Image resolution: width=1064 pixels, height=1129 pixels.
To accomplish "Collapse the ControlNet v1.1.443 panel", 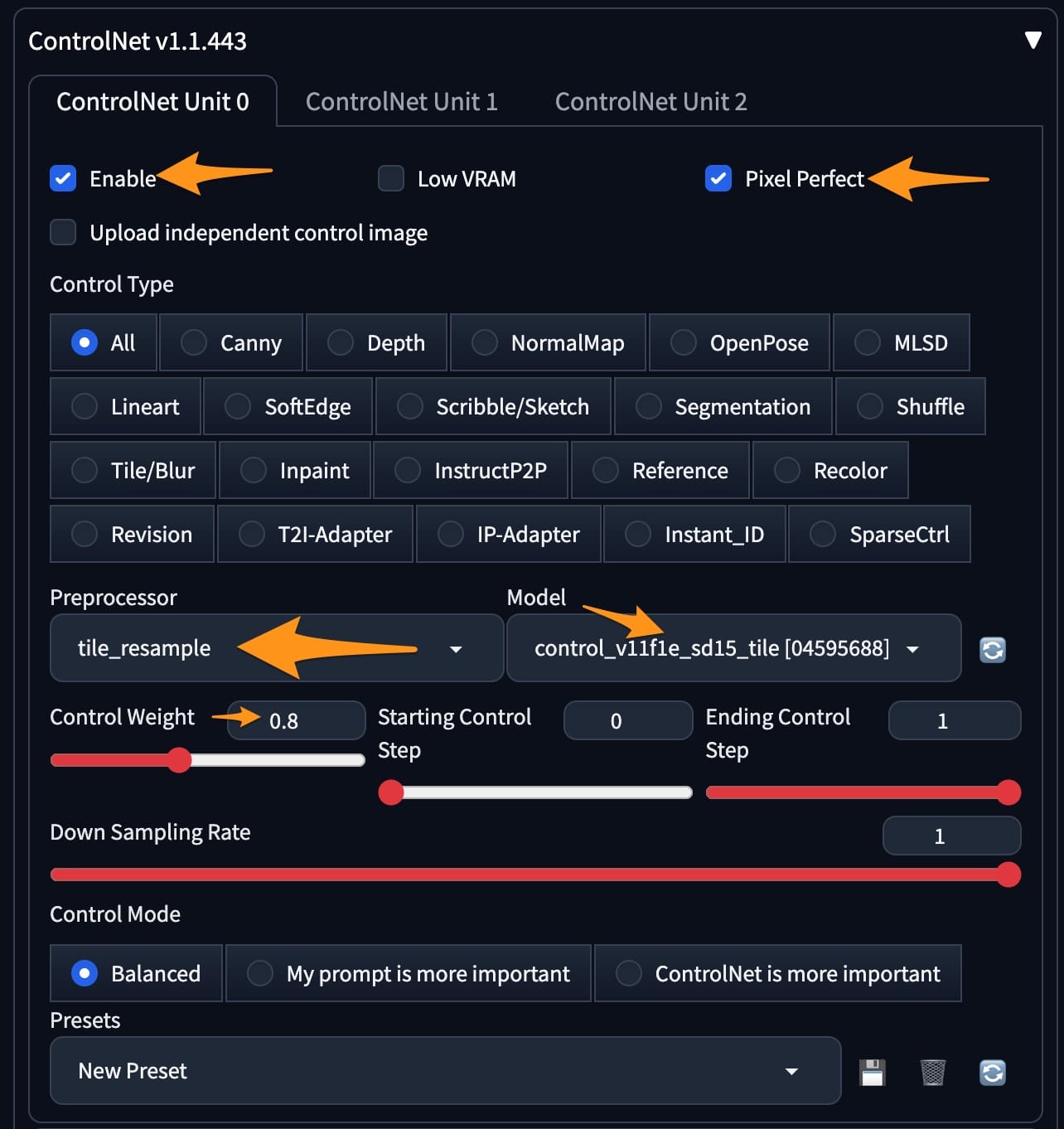I will click(1033, 40).
